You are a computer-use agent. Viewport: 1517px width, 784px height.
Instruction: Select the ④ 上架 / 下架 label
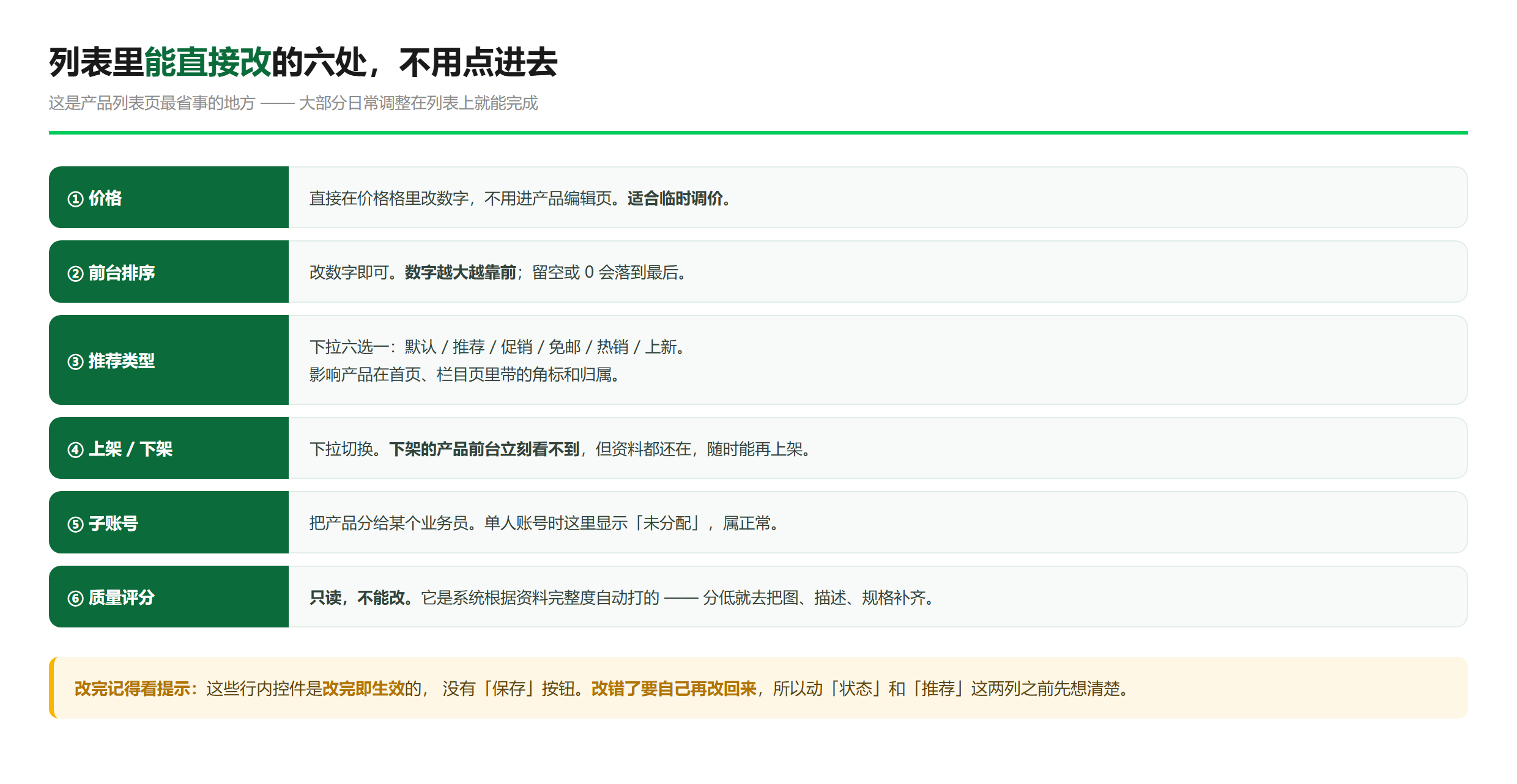pos(120,449)
